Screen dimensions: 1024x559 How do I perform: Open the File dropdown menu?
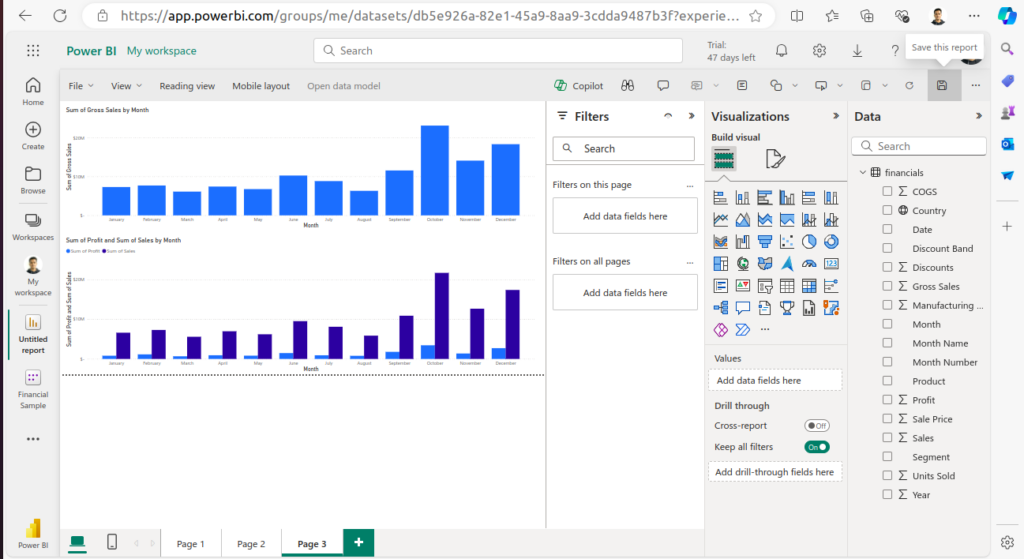coord(80,86)
